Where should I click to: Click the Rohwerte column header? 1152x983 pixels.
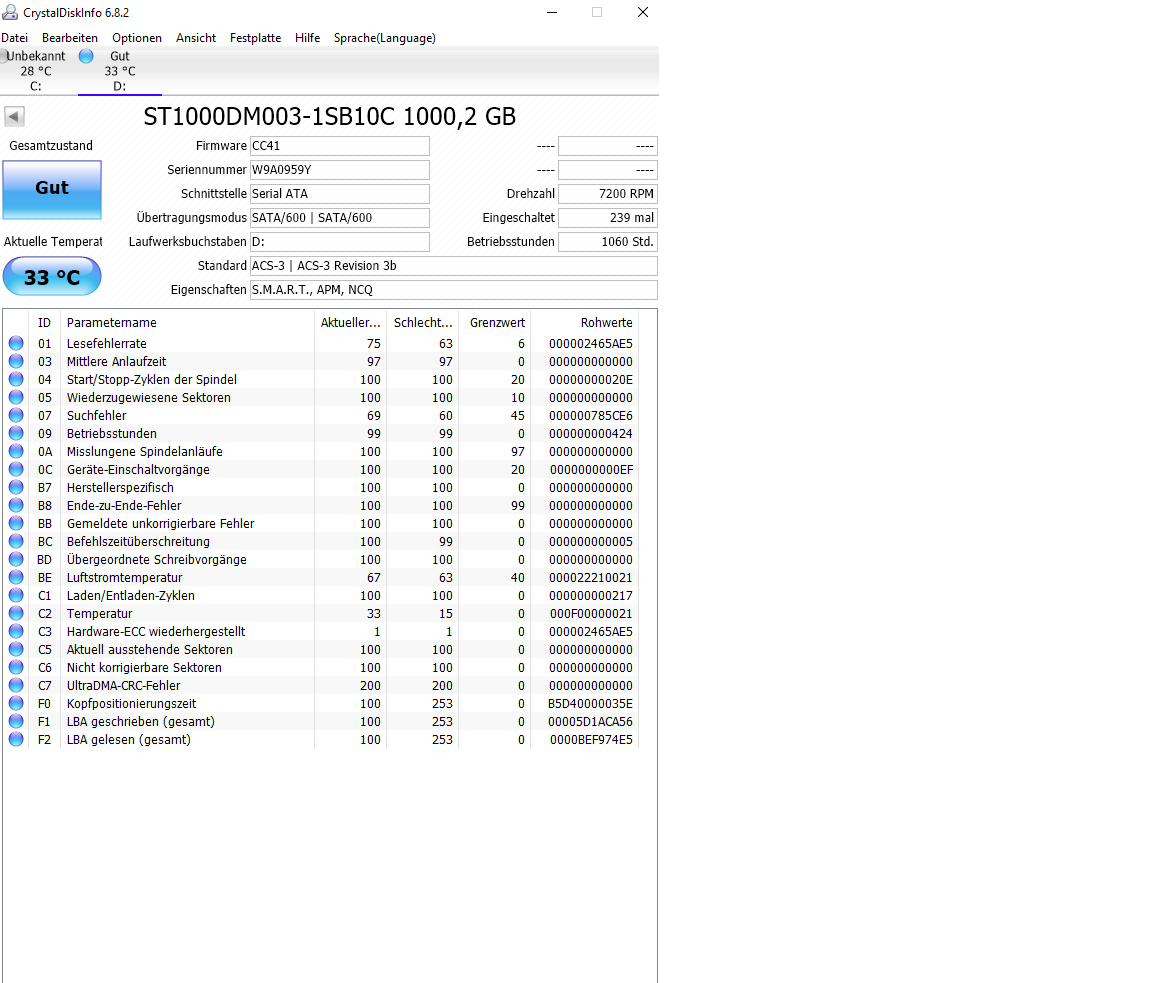pos(585,323)
